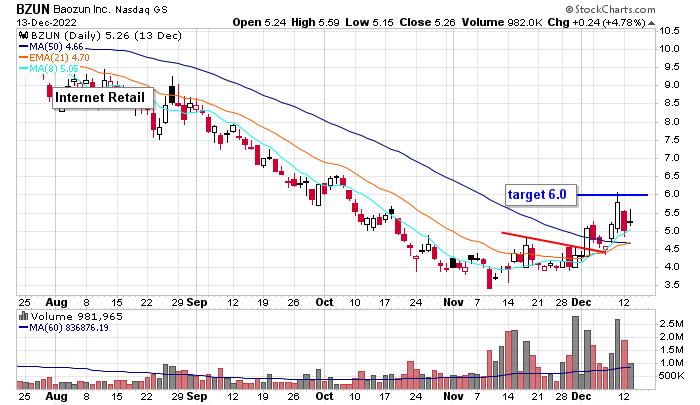Click the Volume 981,965 legend text
This screenshot has width=700, height=405.
[76, 317]
